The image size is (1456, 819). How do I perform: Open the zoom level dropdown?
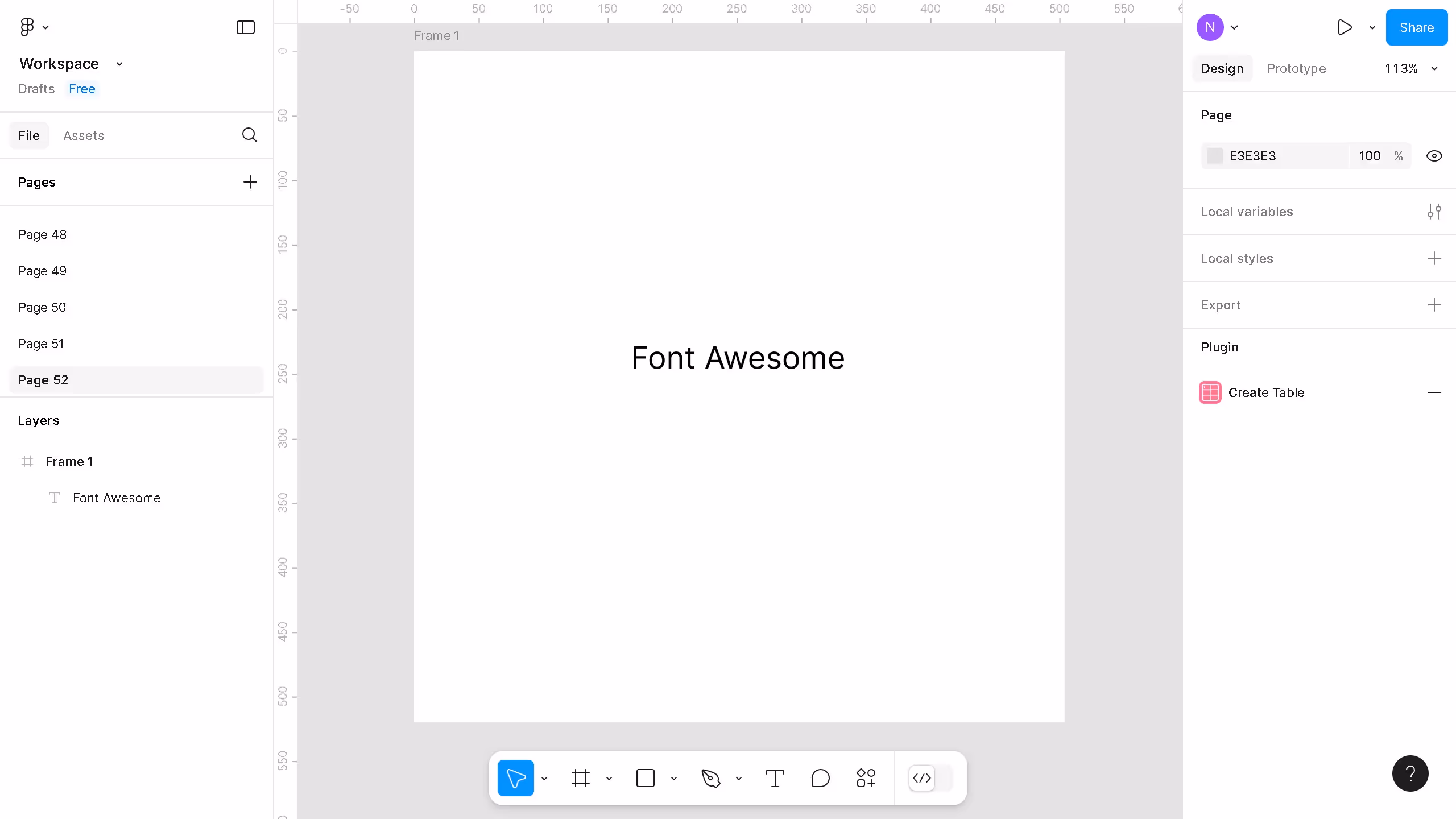point(1412,68)
